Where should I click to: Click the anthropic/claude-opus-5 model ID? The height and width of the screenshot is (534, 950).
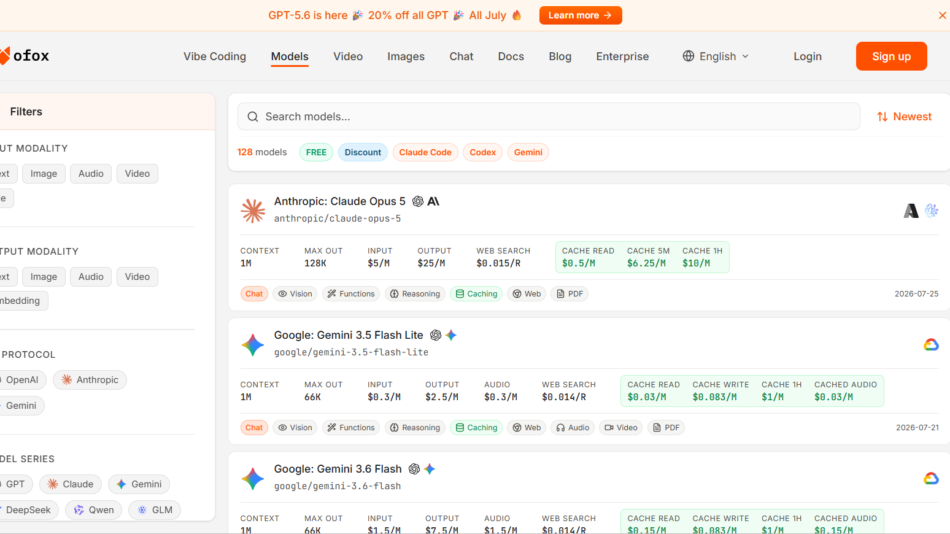pos(337,219)
